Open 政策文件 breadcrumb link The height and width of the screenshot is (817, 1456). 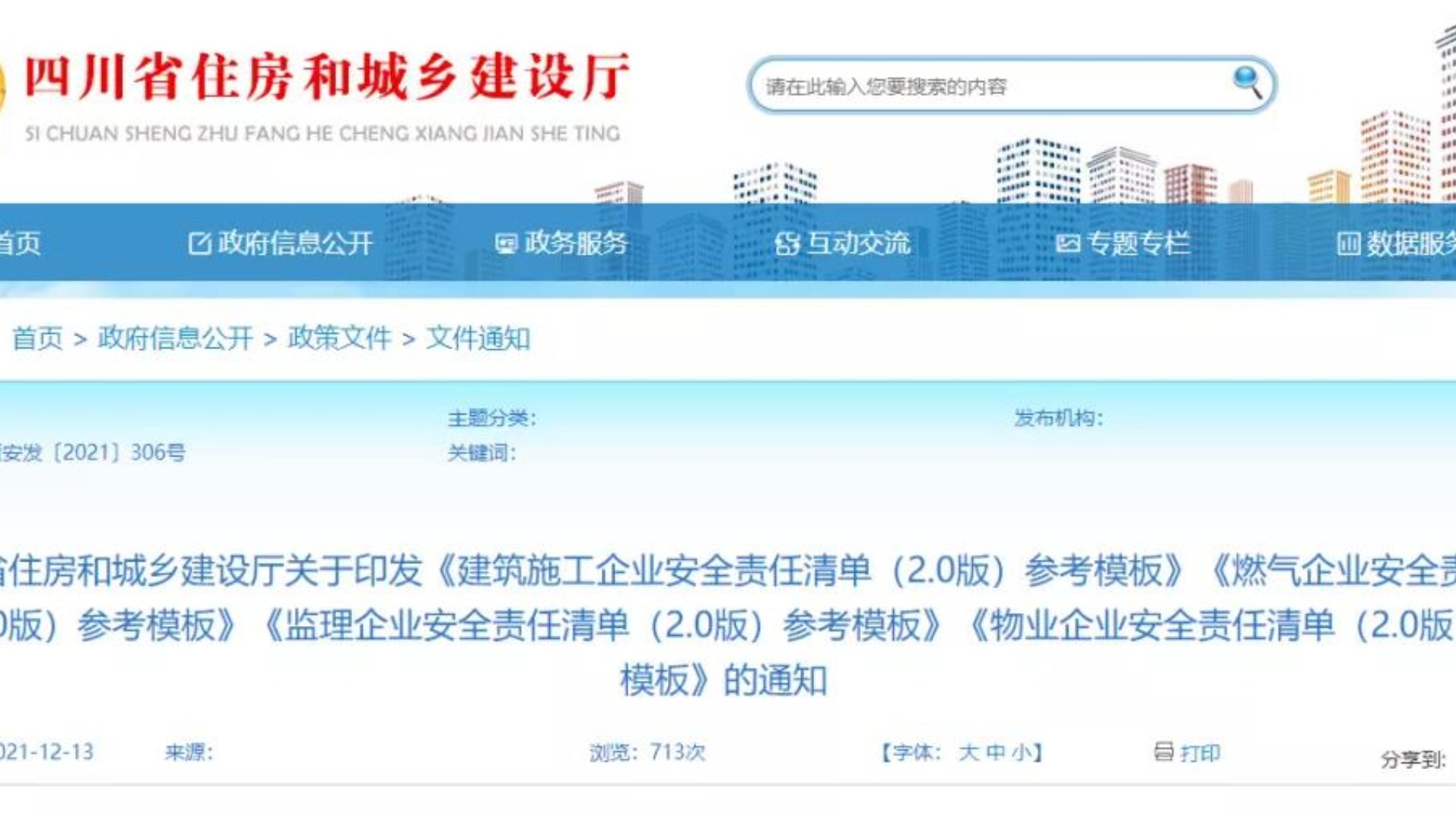(x=339, y=338)
